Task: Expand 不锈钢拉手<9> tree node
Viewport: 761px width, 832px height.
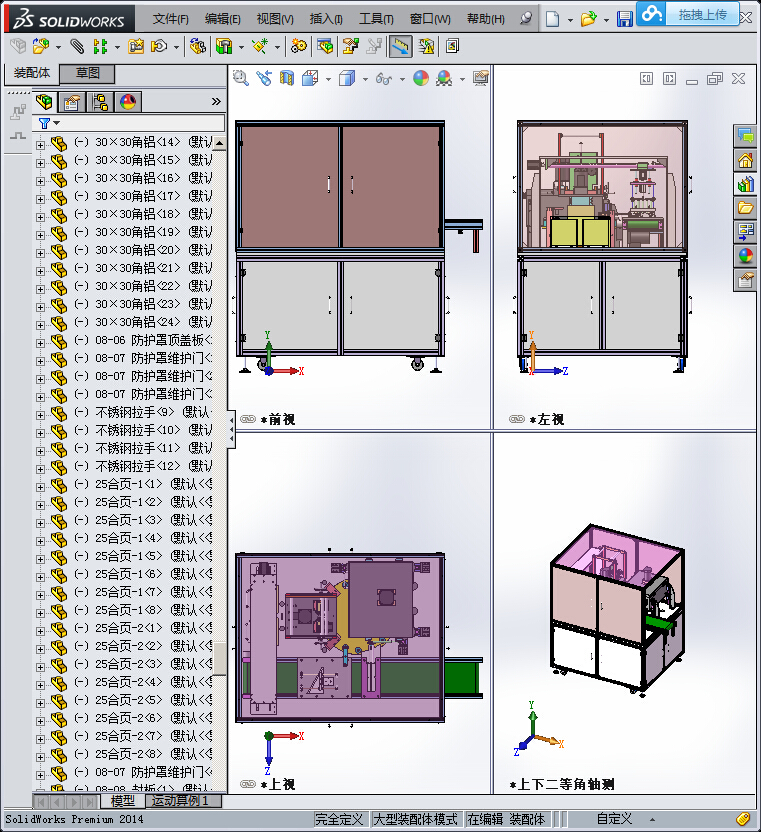Action: point(40,415)
